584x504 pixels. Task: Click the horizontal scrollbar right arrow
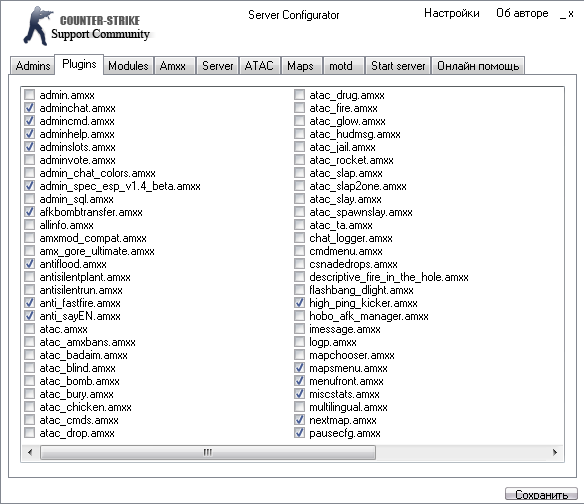point(555,452)
